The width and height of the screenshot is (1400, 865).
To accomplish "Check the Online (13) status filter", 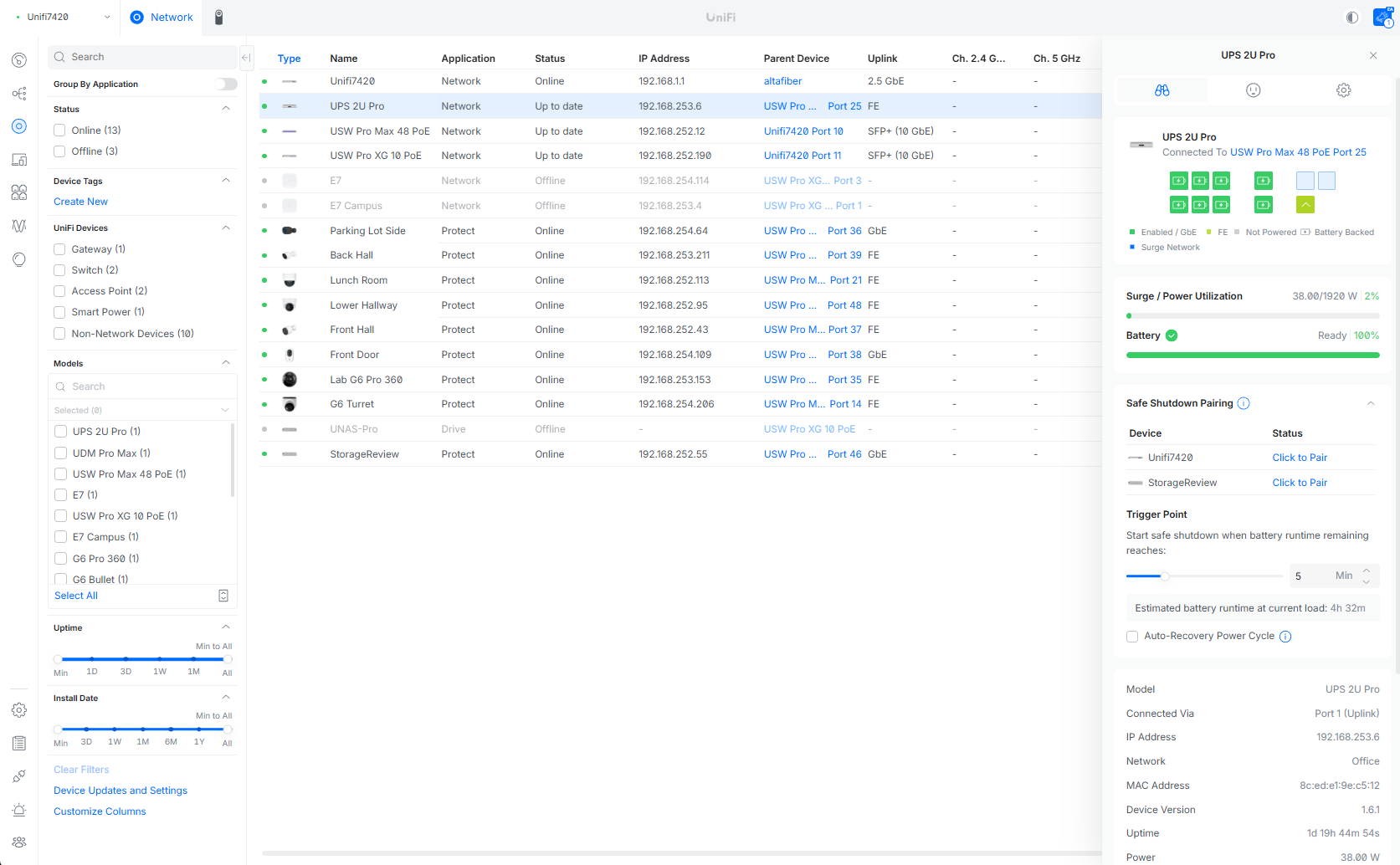I will (x=59, y=131).
